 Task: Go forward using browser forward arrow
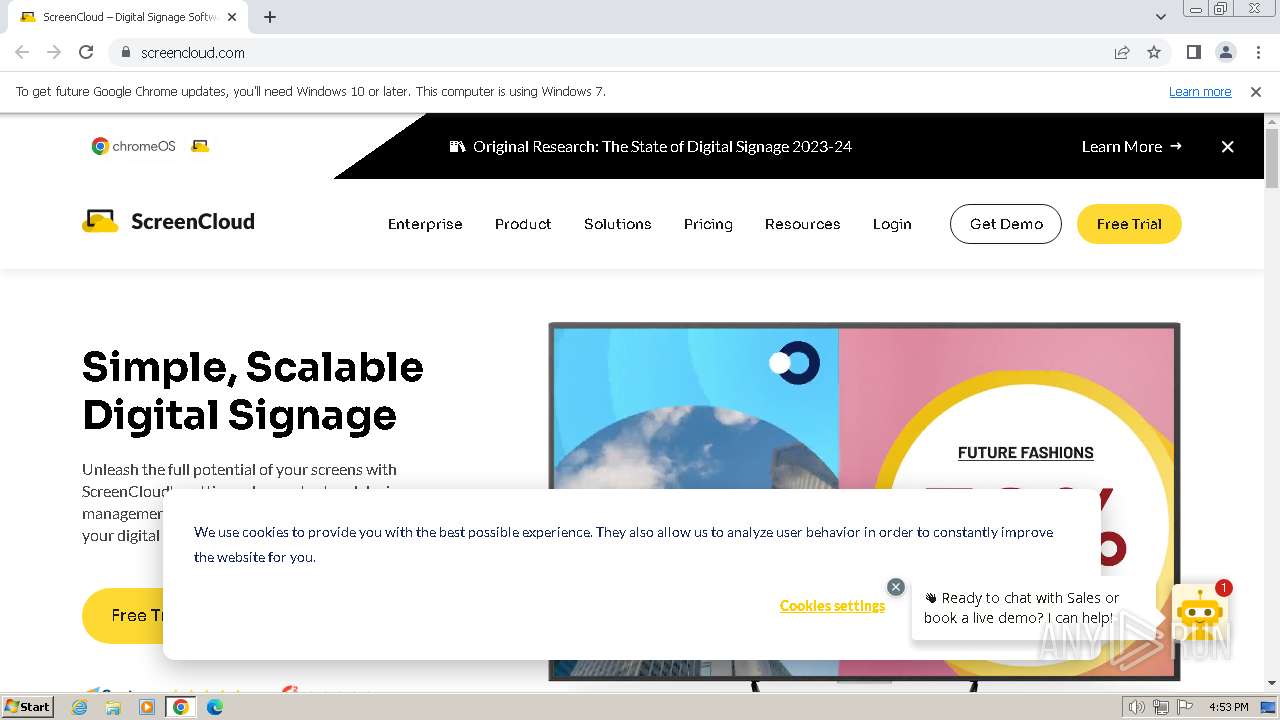pyautogui.click(x=54, y=52)
